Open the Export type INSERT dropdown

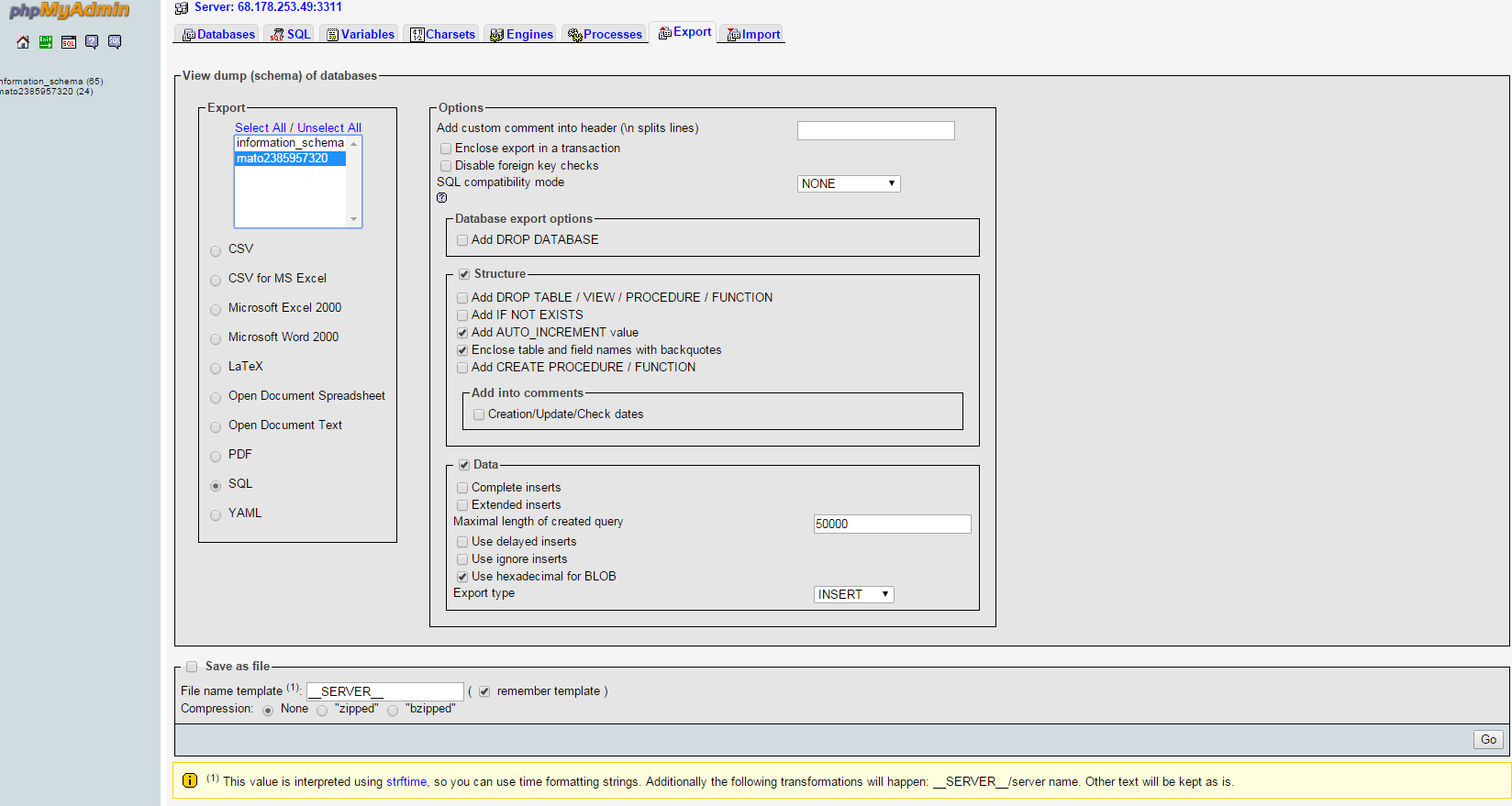coord(853,594)
